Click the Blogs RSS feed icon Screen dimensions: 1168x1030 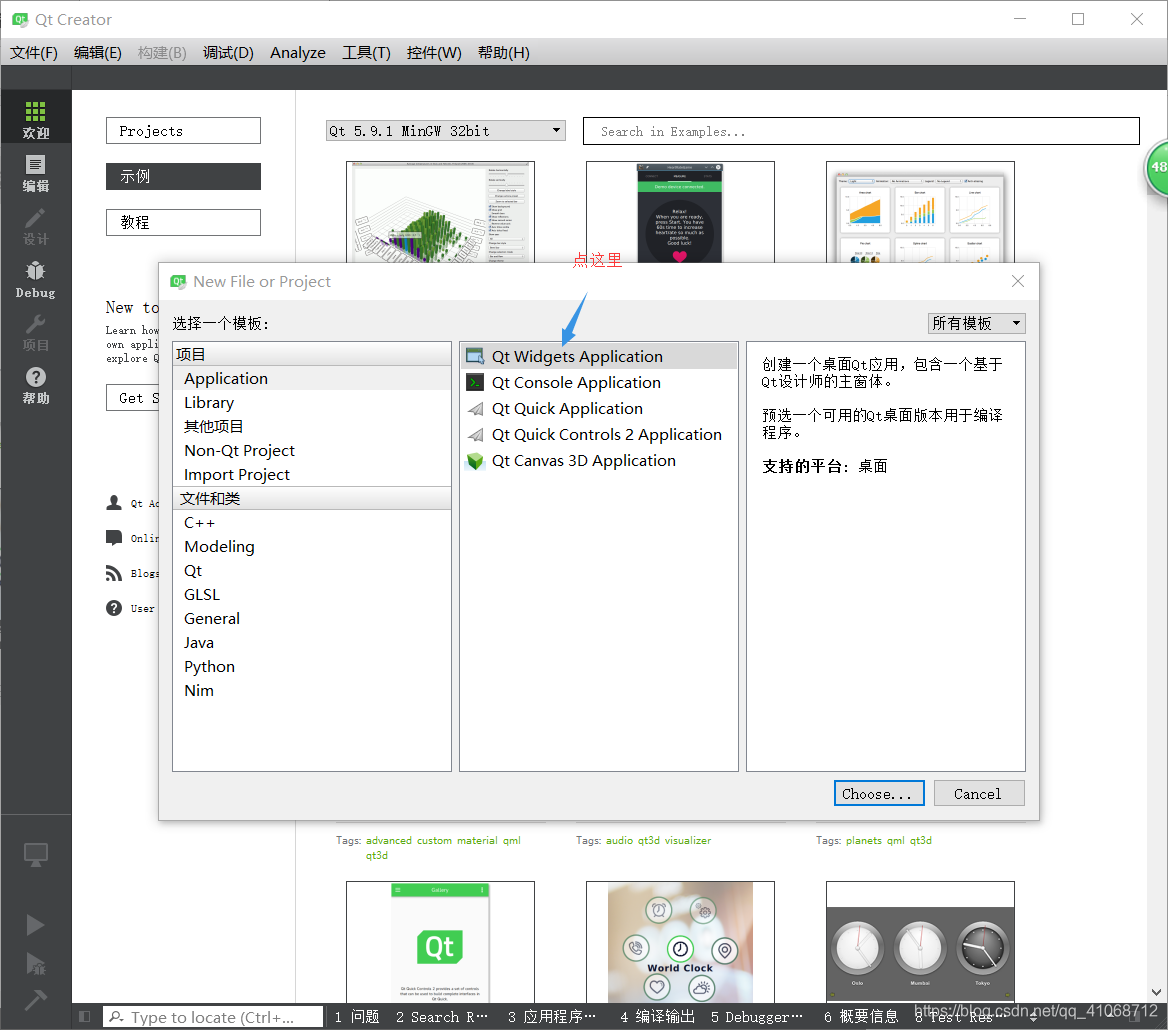point(114,573)
